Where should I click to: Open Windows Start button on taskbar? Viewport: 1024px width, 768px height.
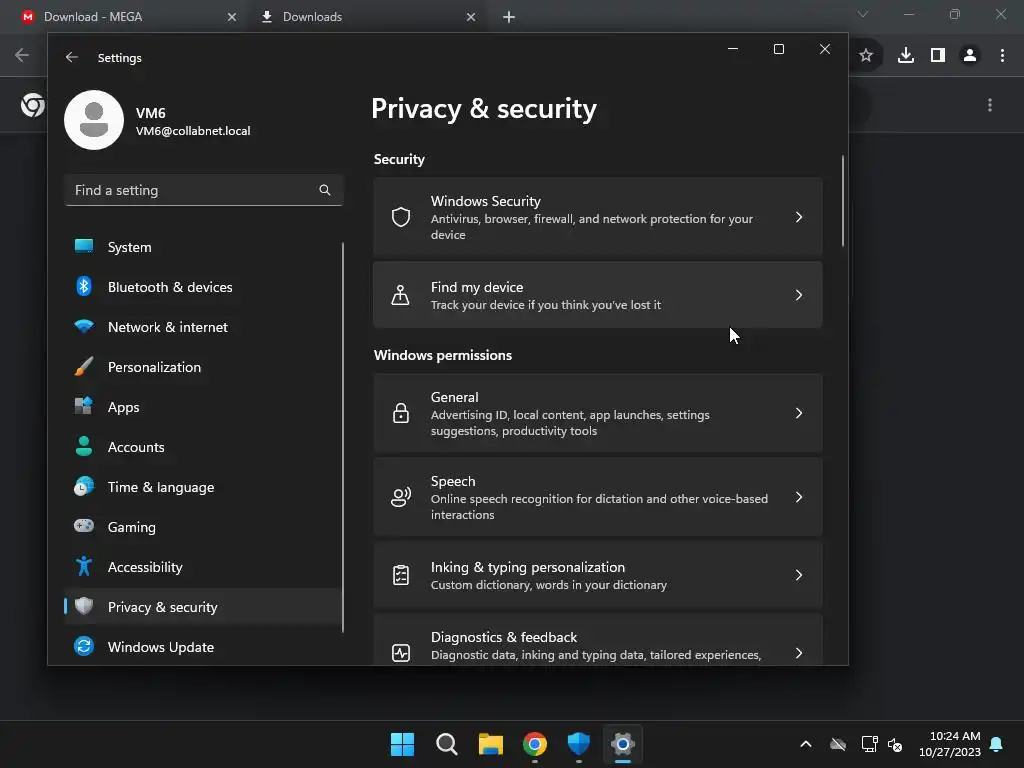402,744
